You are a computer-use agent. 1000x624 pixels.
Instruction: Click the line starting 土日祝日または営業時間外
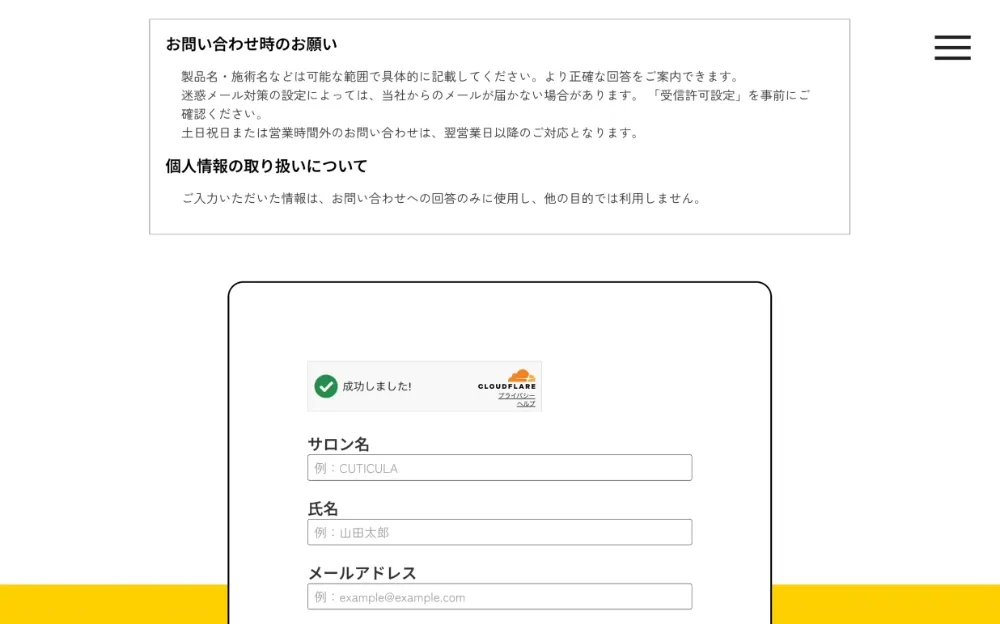(411, 133)
